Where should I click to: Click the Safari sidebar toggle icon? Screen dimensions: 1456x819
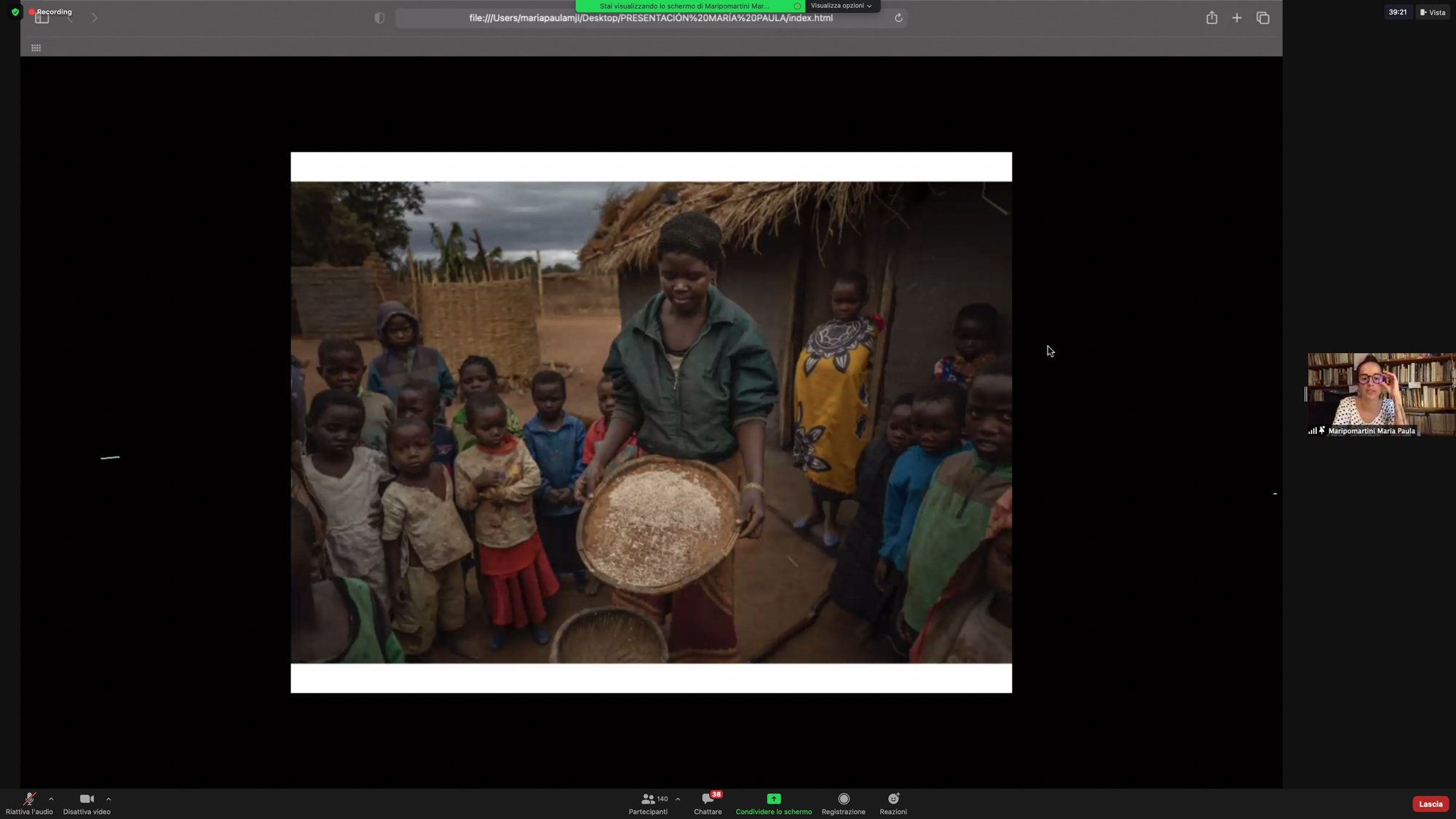(x=42, y=18)
